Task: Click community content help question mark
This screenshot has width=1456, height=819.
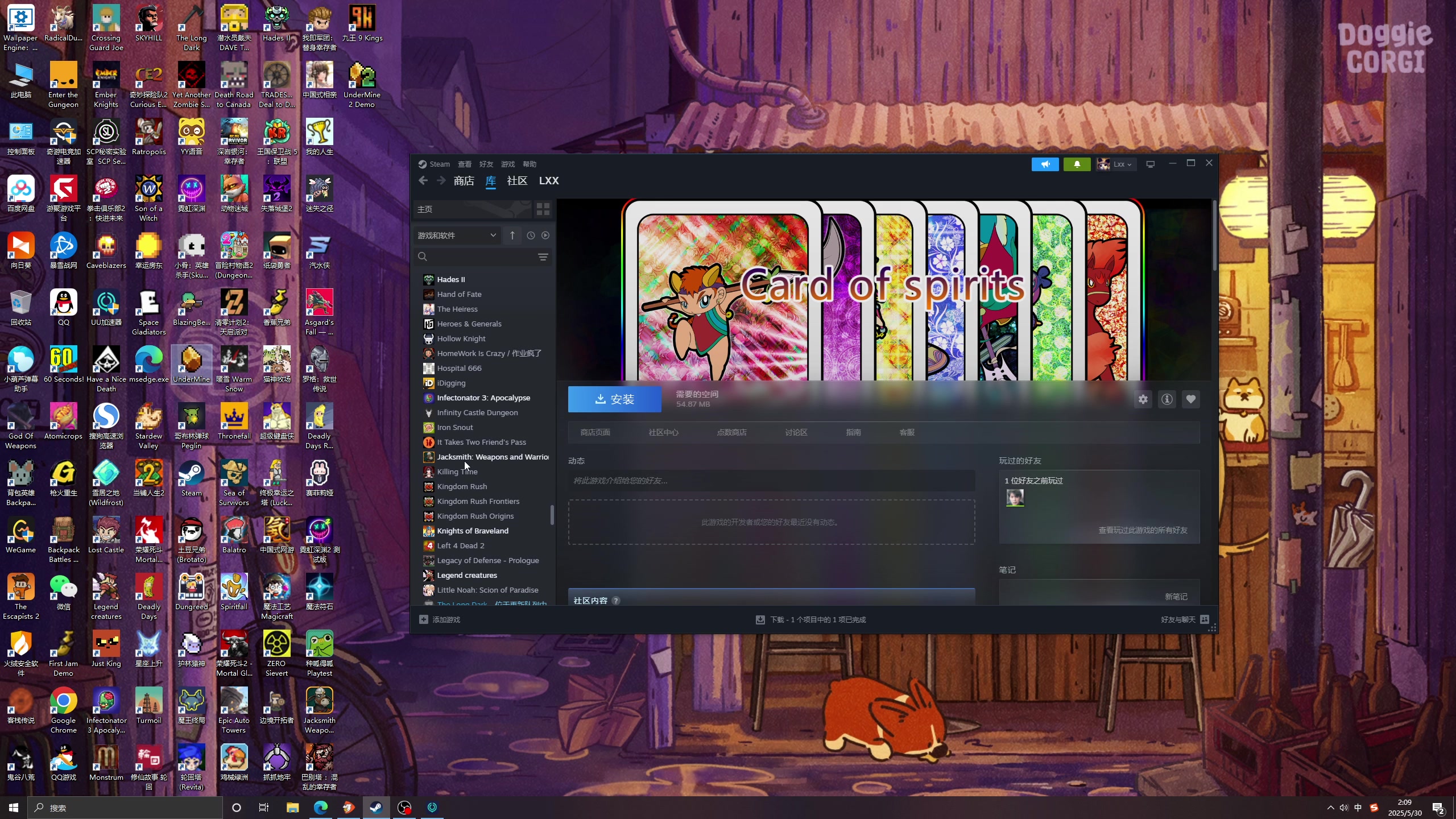Action: point(616,601)
